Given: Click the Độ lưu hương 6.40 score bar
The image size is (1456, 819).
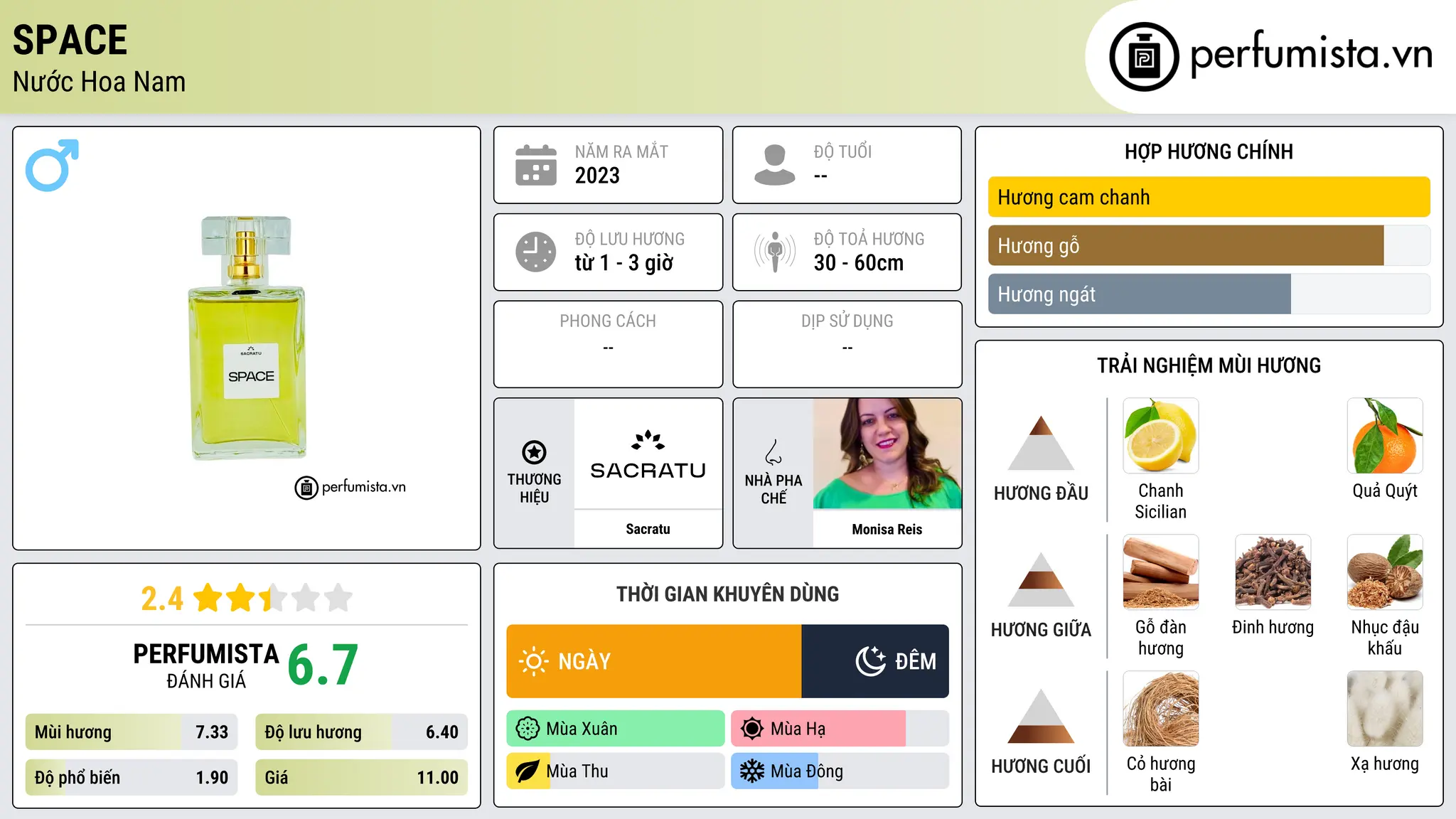Looking at the screenshot, I should coord(362,732).
